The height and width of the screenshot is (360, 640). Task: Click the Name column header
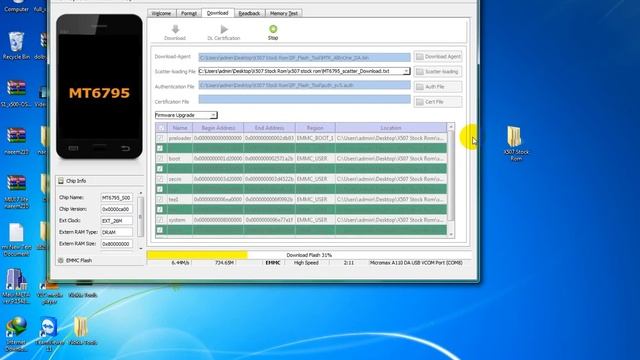tap(180, 128)
